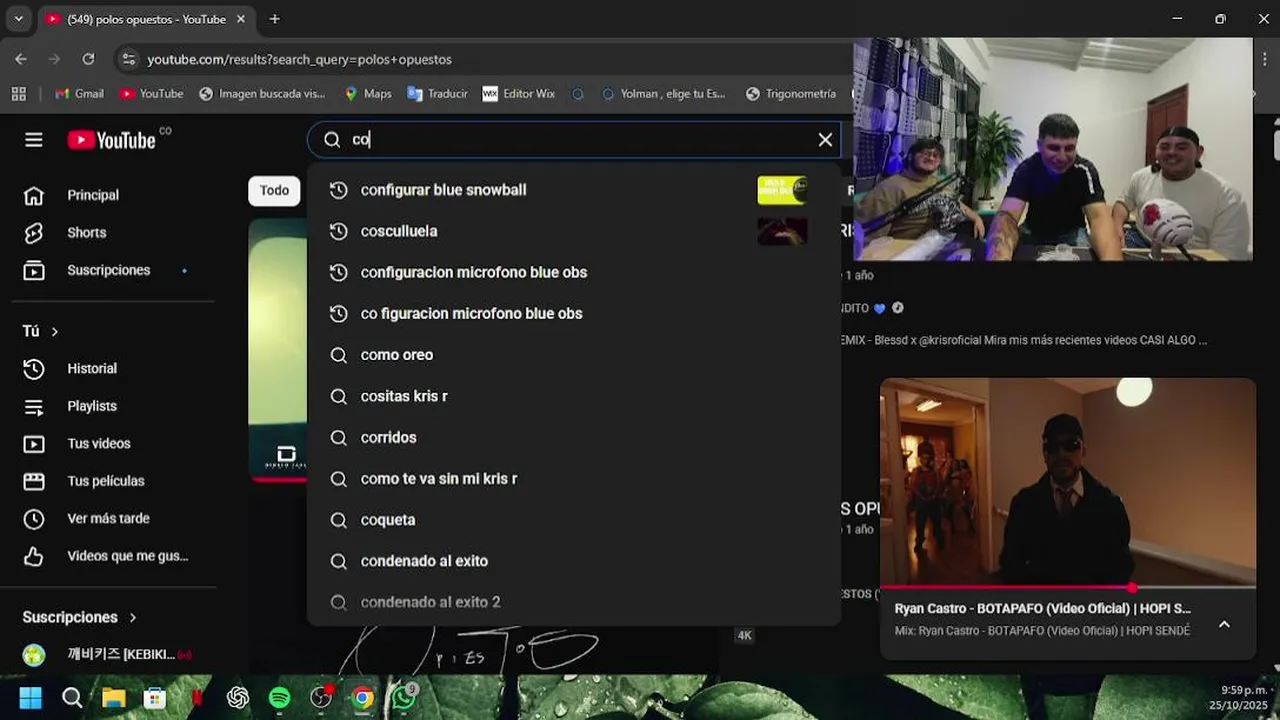
Task: Open the Traducir bookmark
Action: (x=437, y=93)
